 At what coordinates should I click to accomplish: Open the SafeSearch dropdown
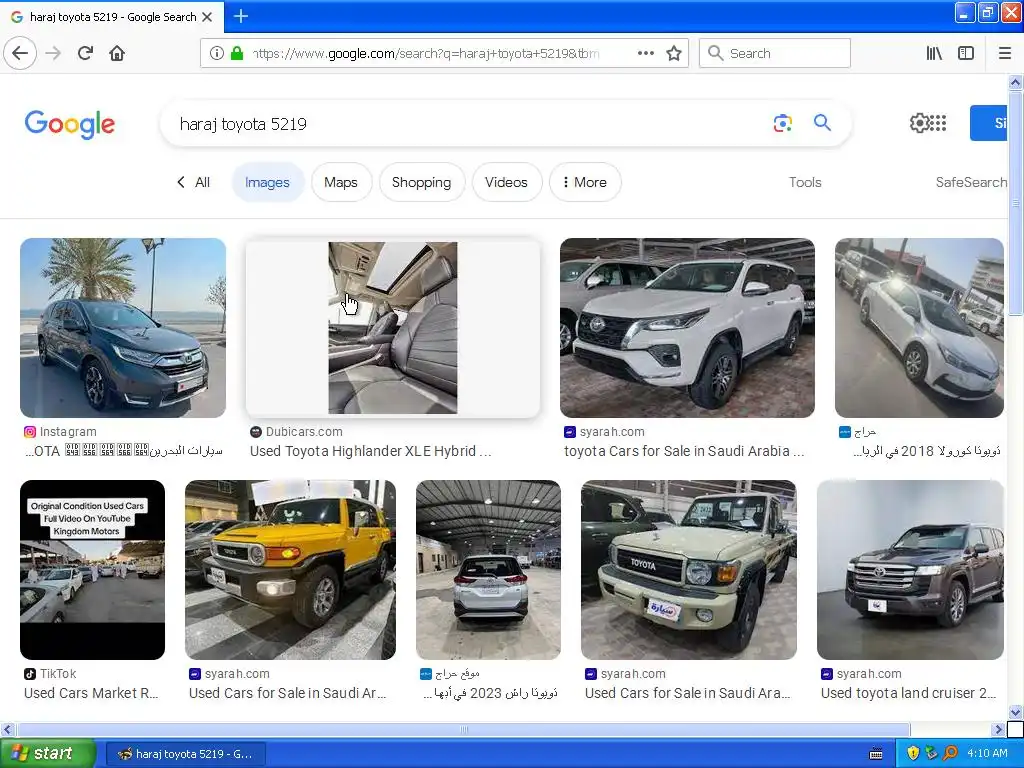click(971, 182)
